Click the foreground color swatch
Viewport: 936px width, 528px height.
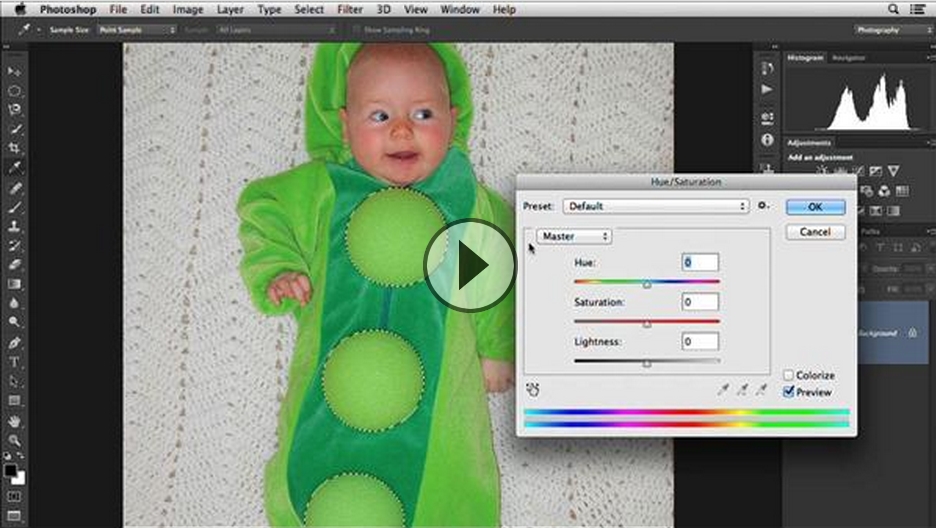tap(10, 471)
